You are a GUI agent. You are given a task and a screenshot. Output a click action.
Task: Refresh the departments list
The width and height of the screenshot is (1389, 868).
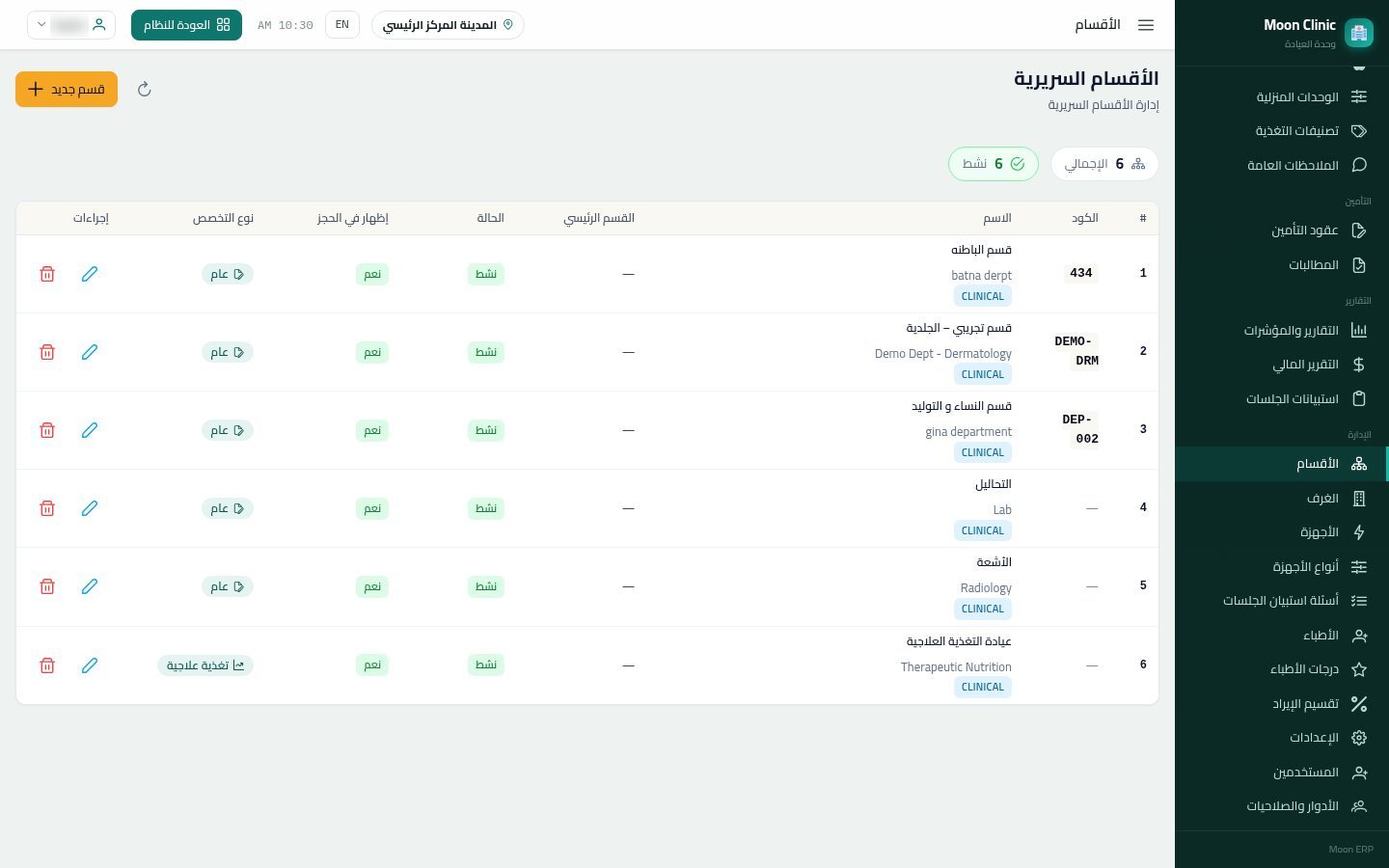click(145, 90)
